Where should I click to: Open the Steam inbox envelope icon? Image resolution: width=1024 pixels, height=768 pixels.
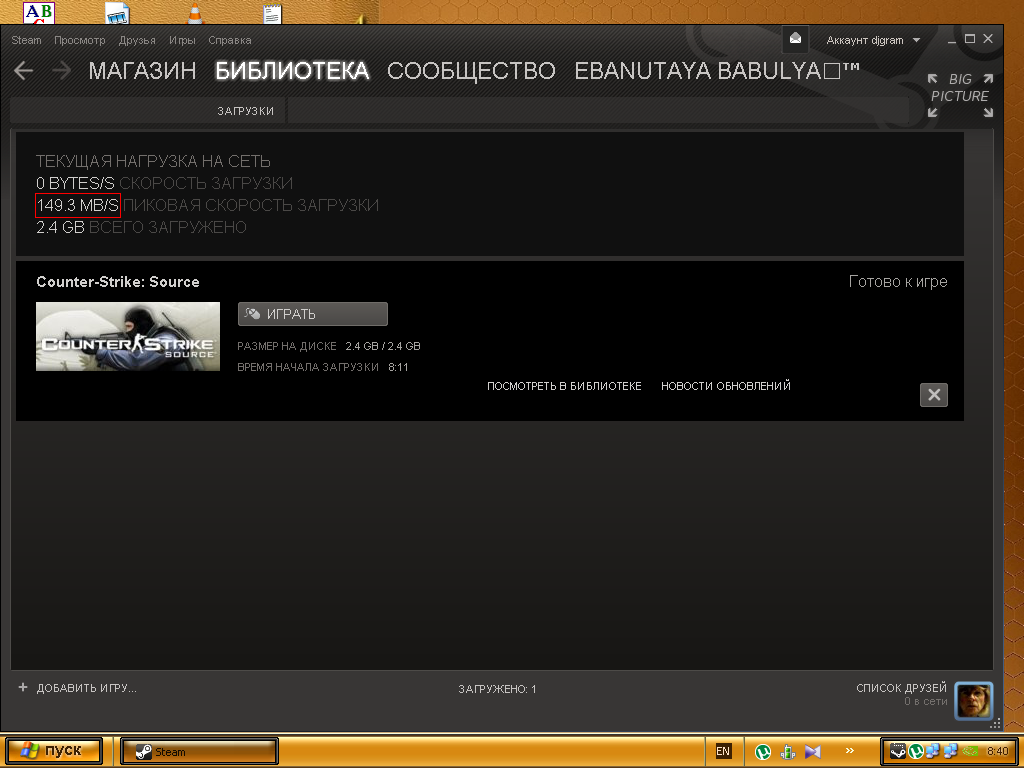coord(795,39)
